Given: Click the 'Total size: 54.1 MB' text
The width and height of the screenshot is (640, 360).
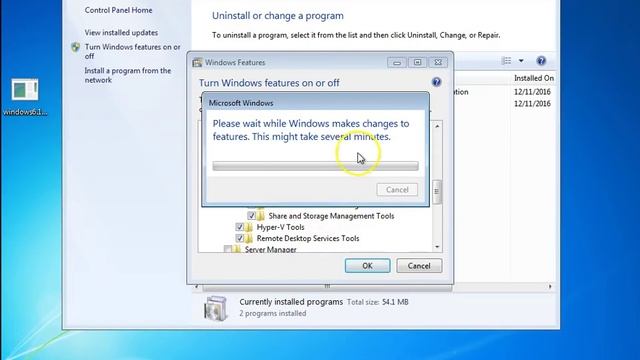Looking at the screenshot, I should tap(378, 302).
